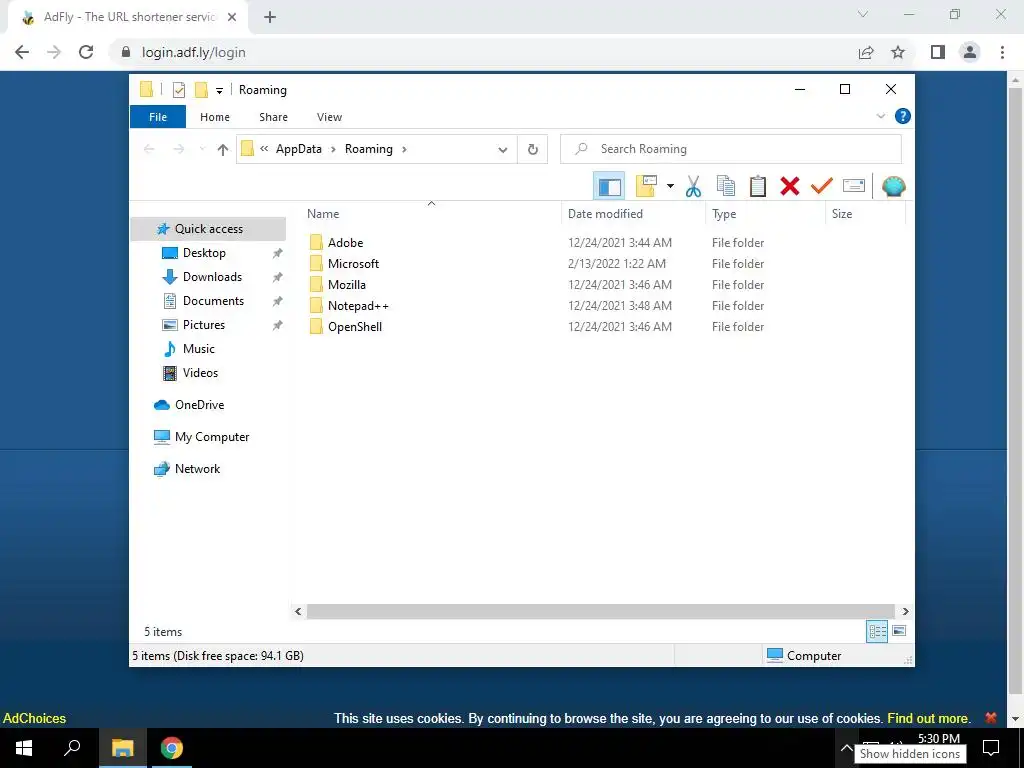Click the orange checkmark Properties icon
Image resolution: width=1024 pixels, height=768 pixels.
click(x=822, y=187)
